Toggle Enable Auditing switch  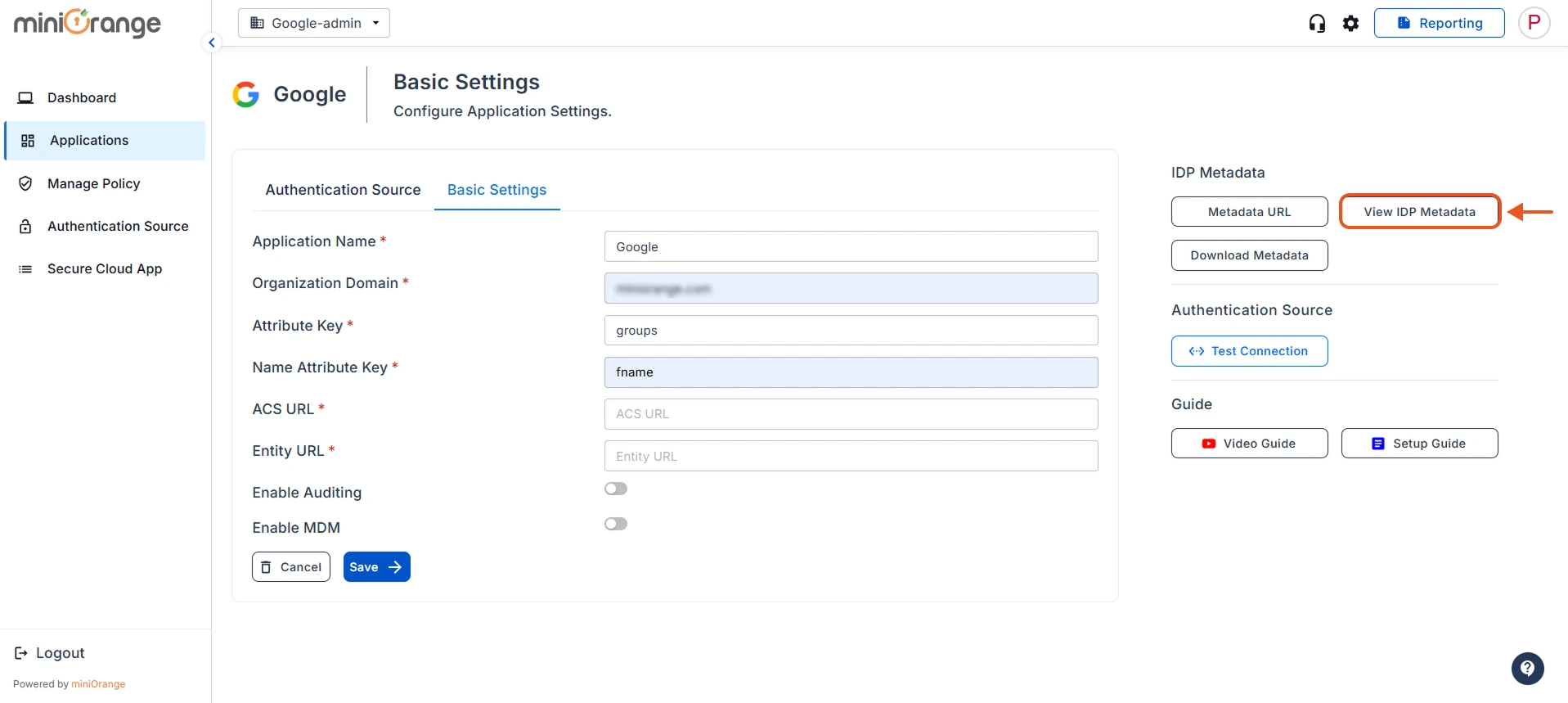point(616,489)
